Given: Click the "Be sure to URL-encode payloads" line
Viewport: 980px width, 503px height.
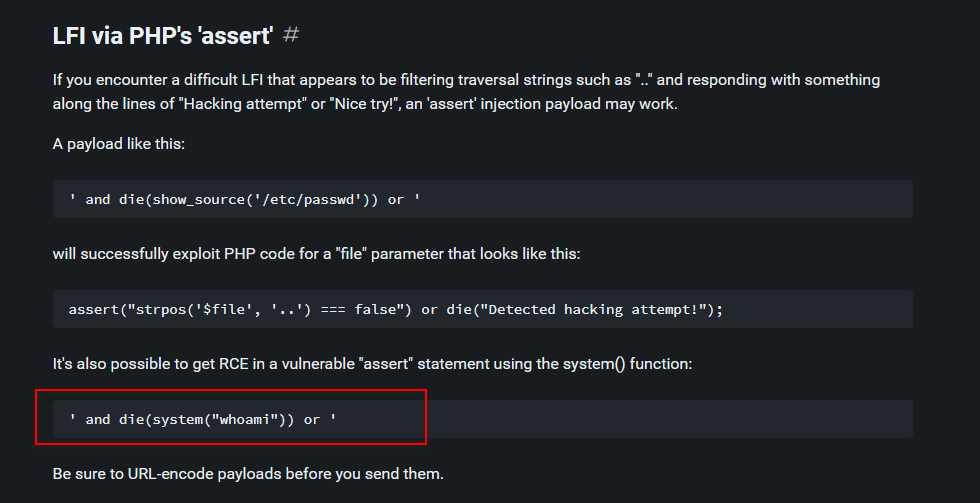Looking at the screenshot, I should pos(247,473).
